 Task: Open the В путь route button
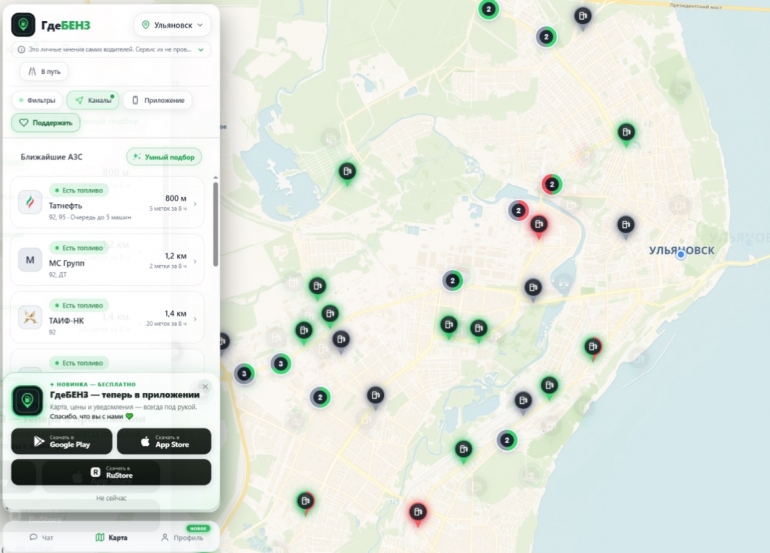click(44, 72)
